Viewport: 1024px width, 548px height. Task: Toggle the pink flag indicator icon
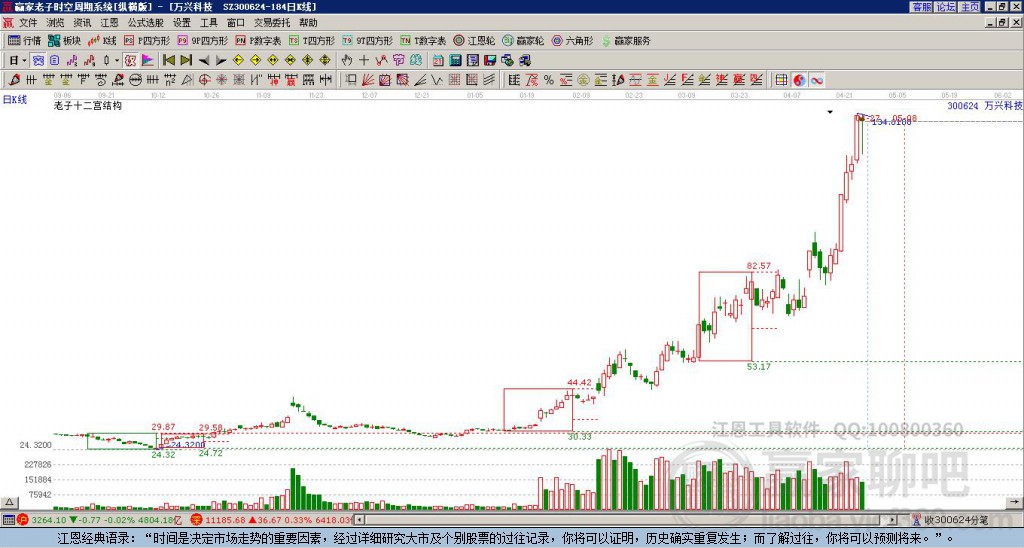click(x=148, y=61)
